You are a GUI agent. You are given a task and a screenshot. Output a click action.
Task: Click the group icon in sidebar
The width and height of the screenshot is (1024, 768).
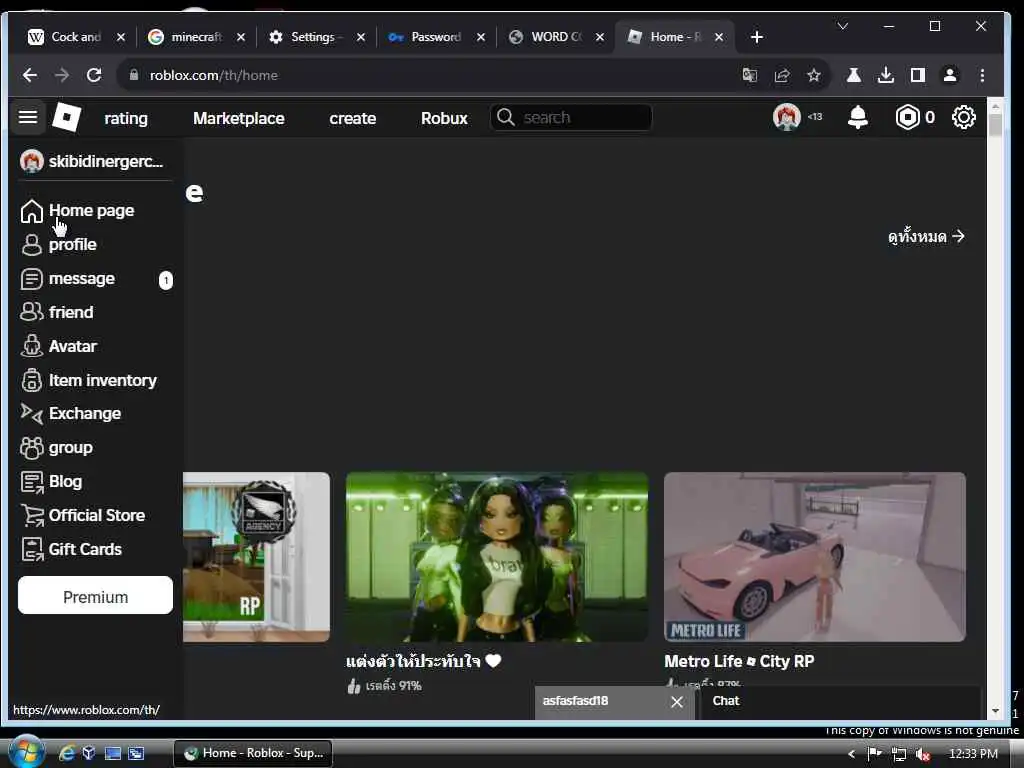point(31,447)
